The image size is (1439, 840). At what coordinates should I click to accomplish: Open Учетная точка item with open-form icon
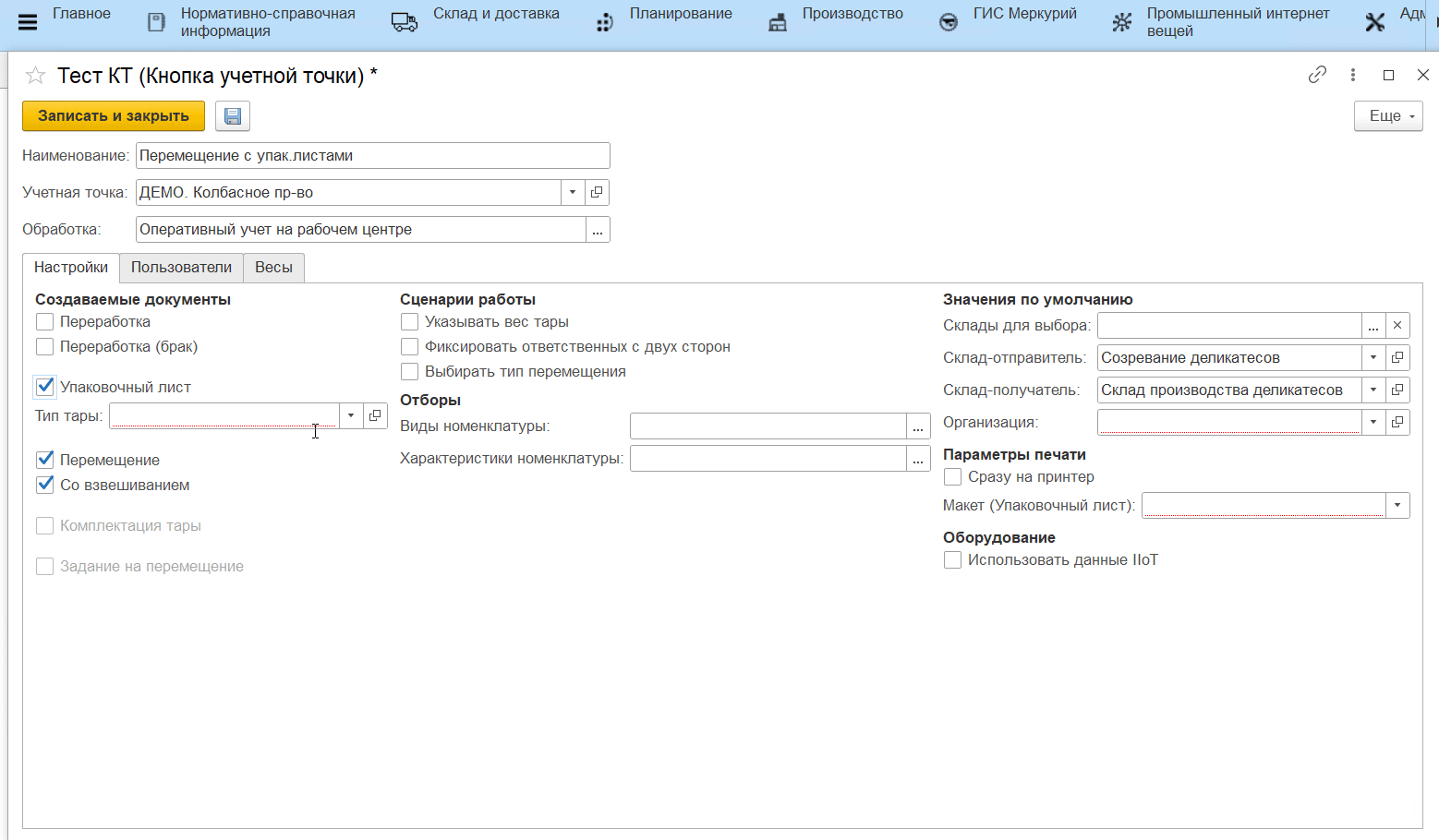pyautogui.click(x=597, y=193)
